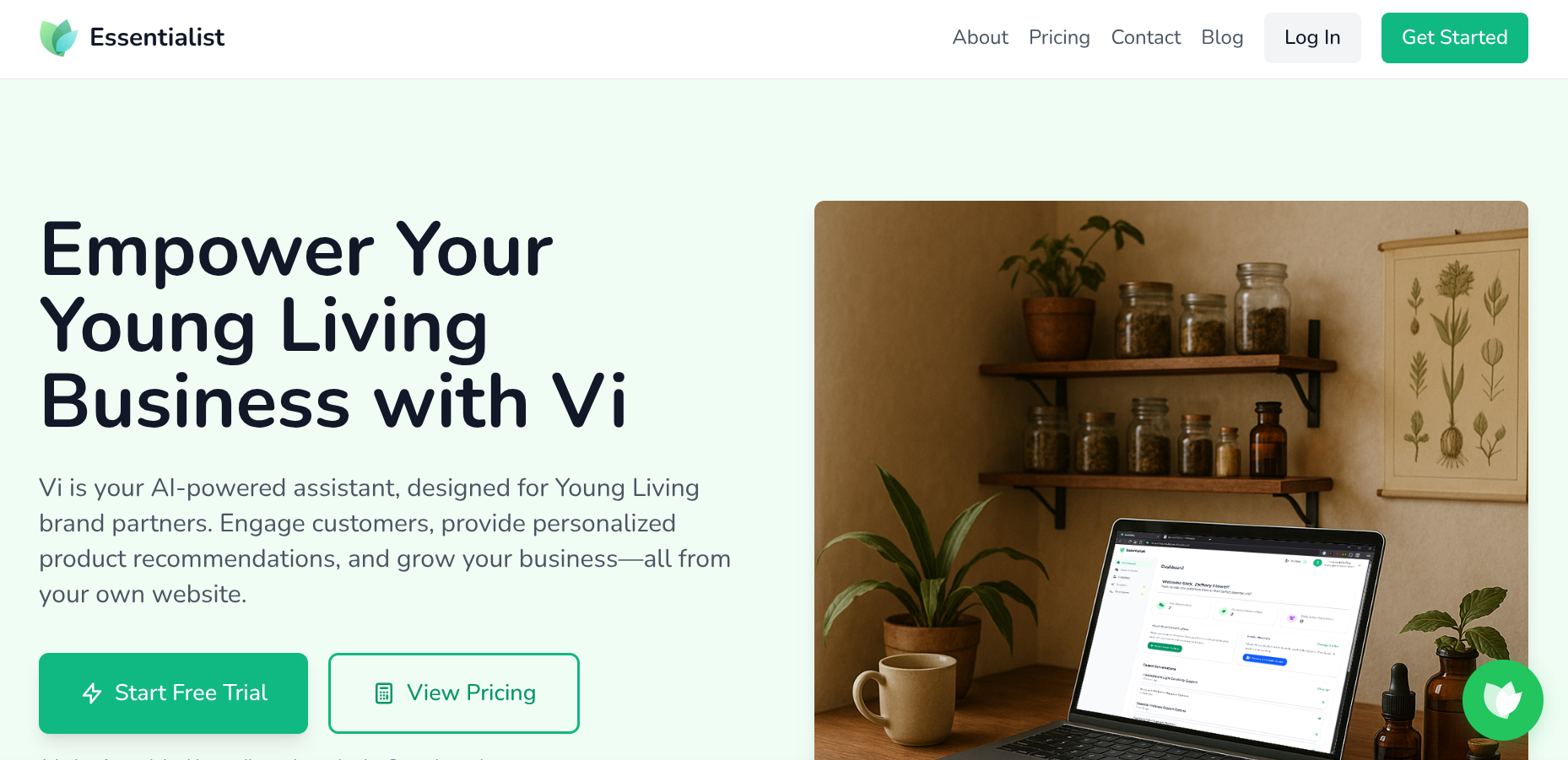
Task: Start the free trial via Start Free Trial button
Action: tap(173, 693)
